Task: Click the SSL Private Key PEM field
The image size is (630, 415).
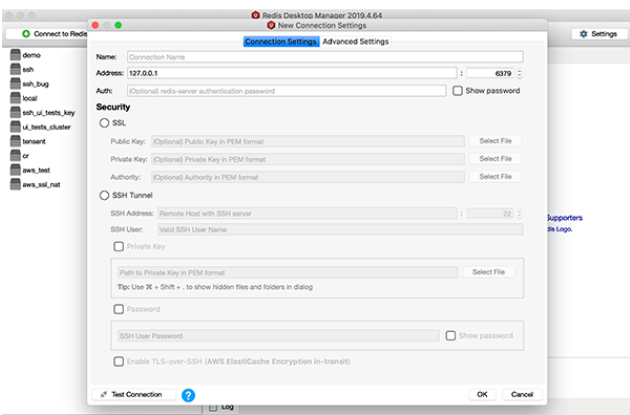Action: (x=308, y=159)
